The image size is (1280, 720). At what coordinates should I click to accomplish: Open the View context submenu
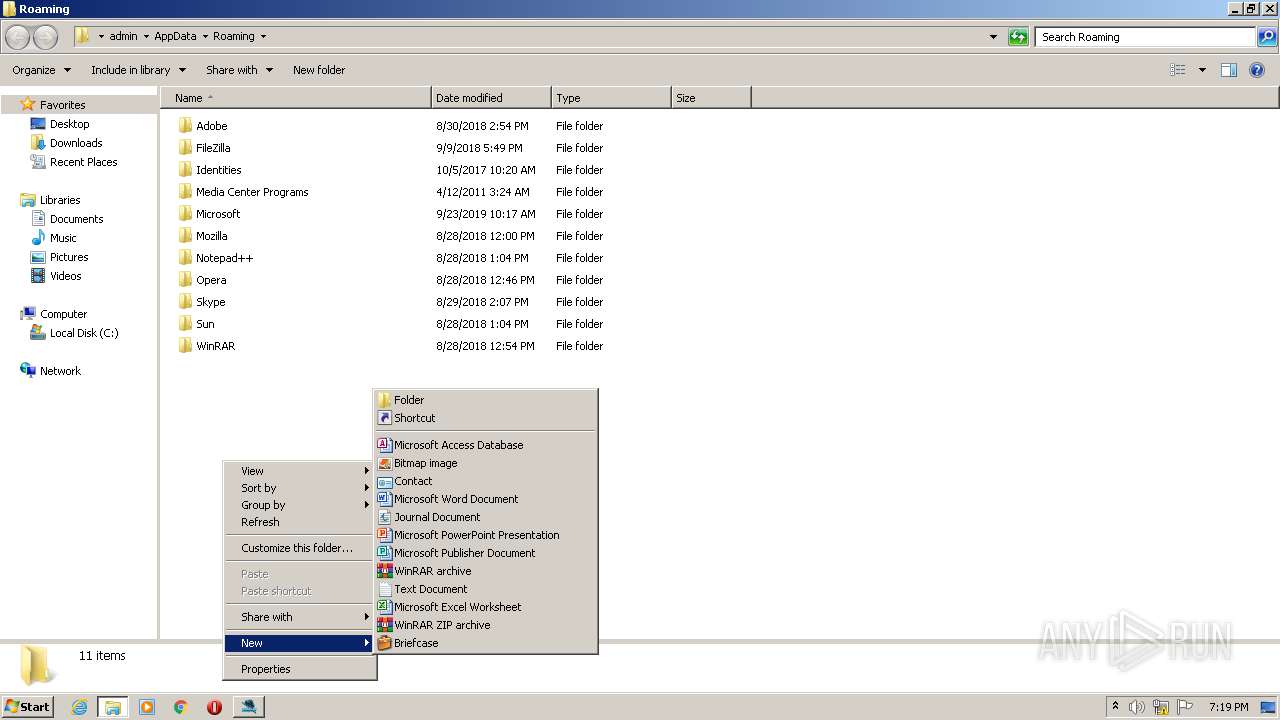299,471
